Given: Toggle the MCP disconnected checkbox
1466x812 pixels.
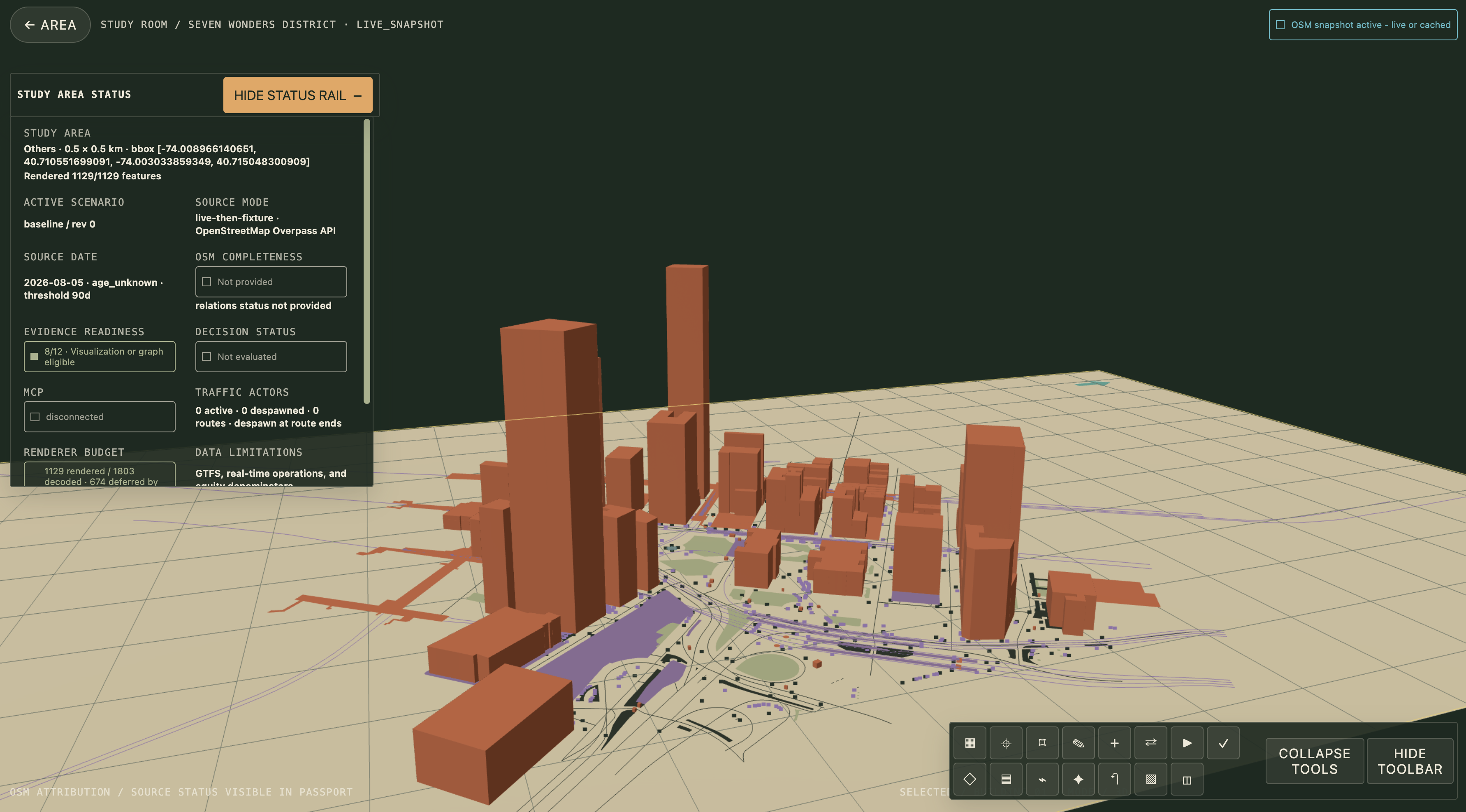Looking at the screenshot, I should (x=35, y=417).
